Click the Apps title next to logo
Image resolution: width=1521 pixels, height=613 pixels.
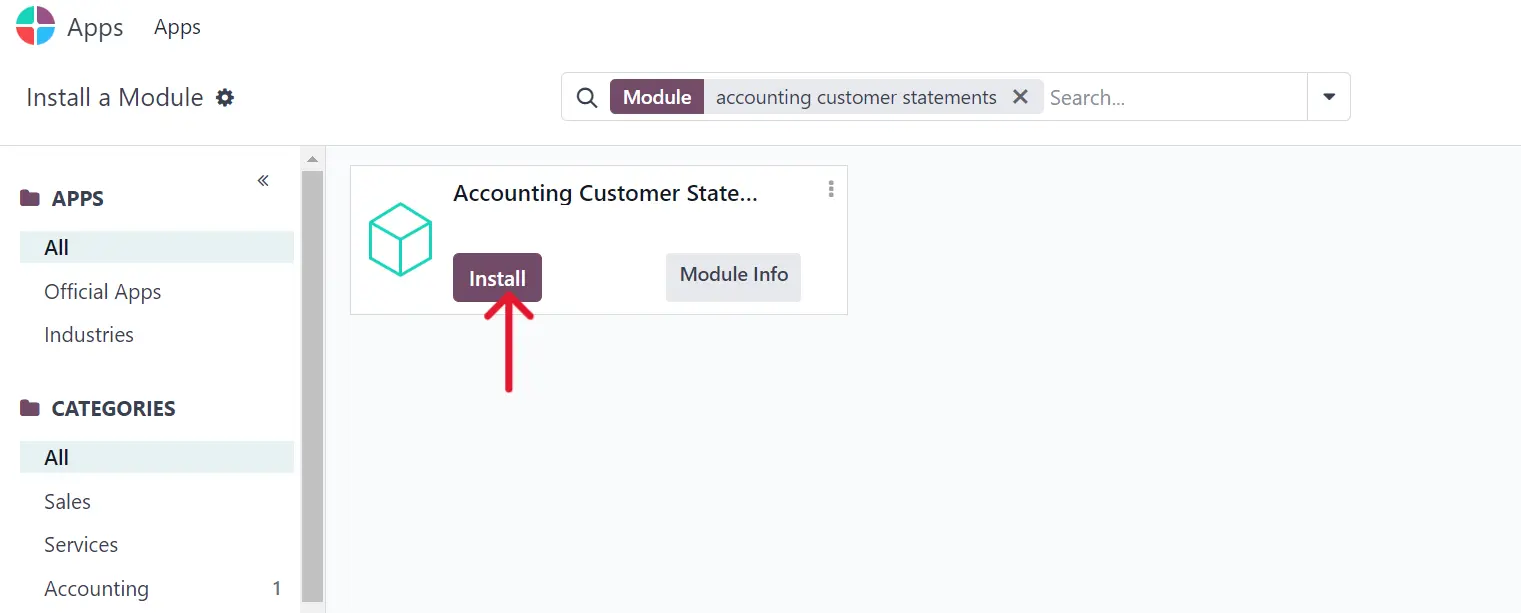click(x=95, y=27)
